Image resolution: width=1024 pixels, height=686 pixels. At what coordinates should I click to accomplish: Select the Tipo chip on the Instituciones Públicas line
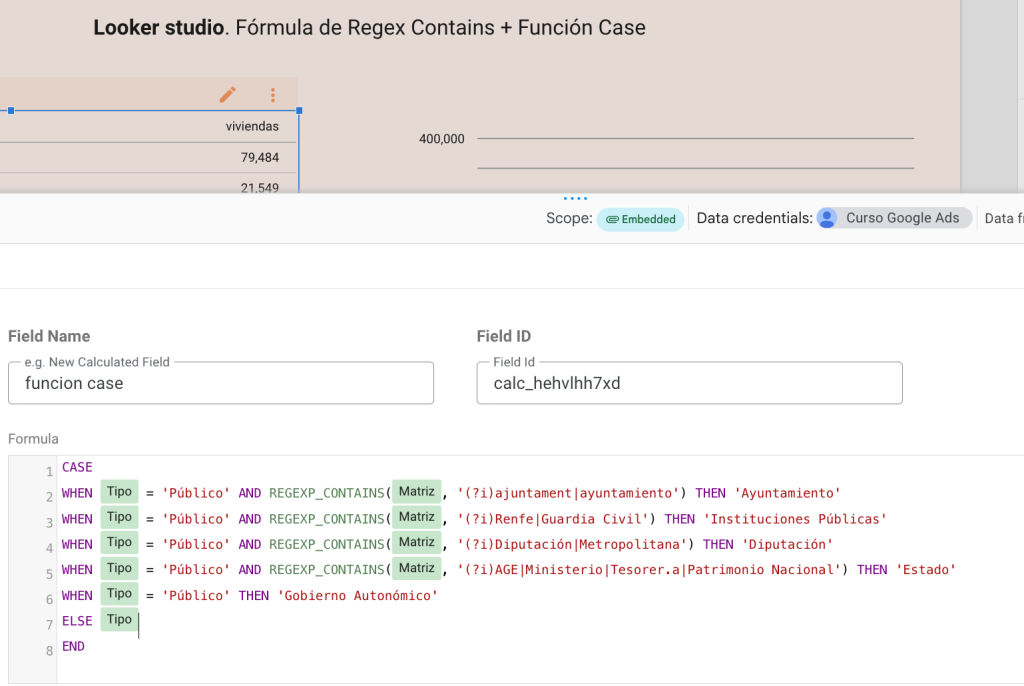(x=120, y=517)
